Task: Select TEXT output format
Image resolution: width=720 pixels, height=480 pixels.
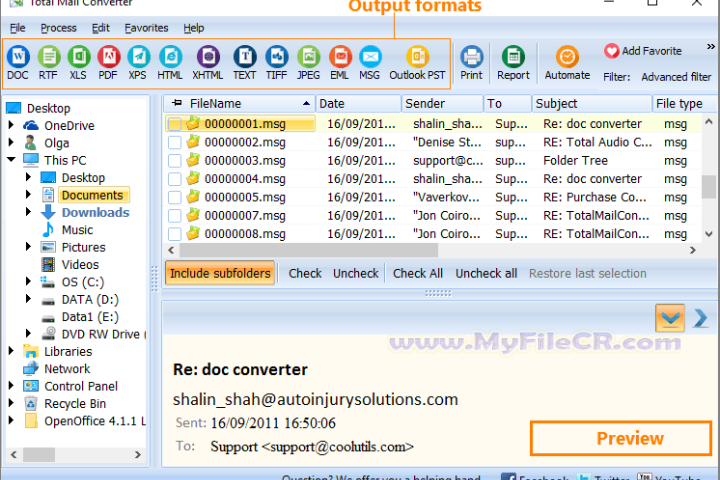Action: 245,63
